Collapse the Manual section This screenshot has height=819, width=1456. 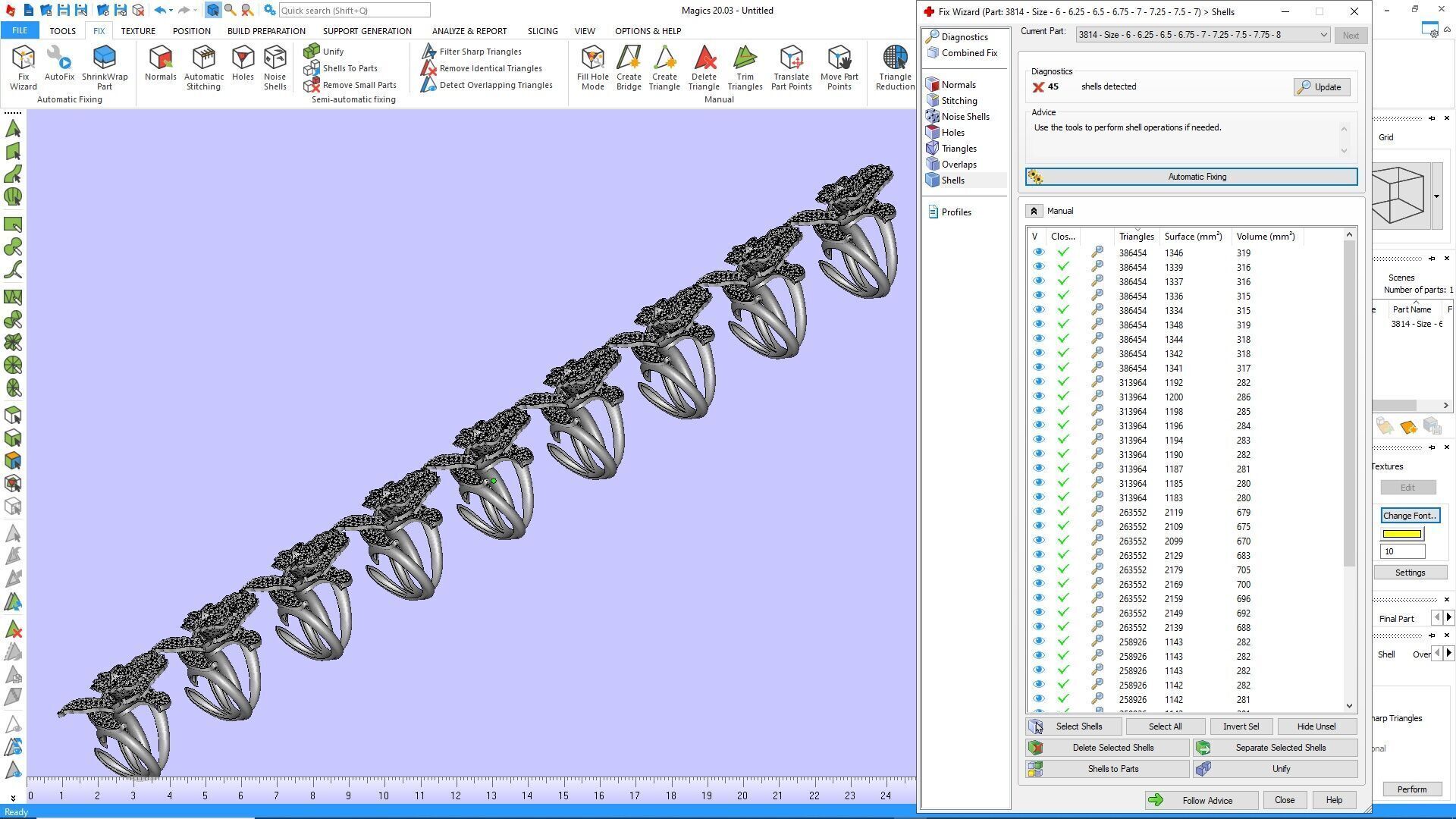(1034, 211)
